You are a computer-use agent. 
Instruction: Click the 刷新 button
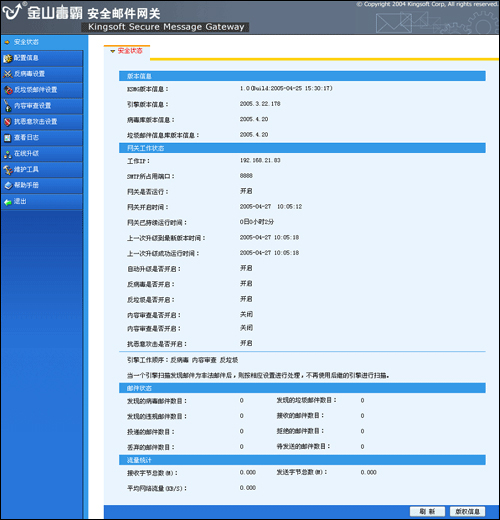tap(427, 511)
